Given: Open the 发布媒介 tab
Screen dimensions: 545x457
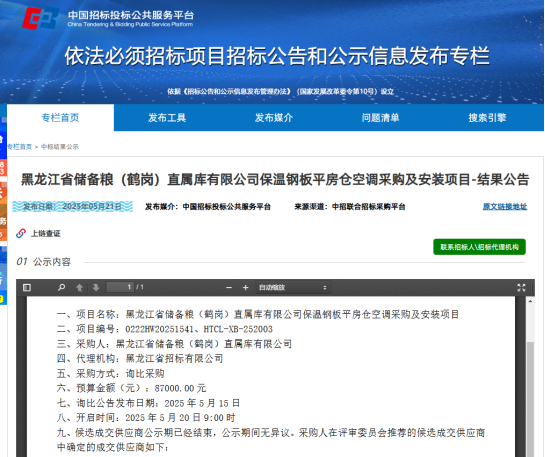Looking at the screenshot, I should coord(274,118).
